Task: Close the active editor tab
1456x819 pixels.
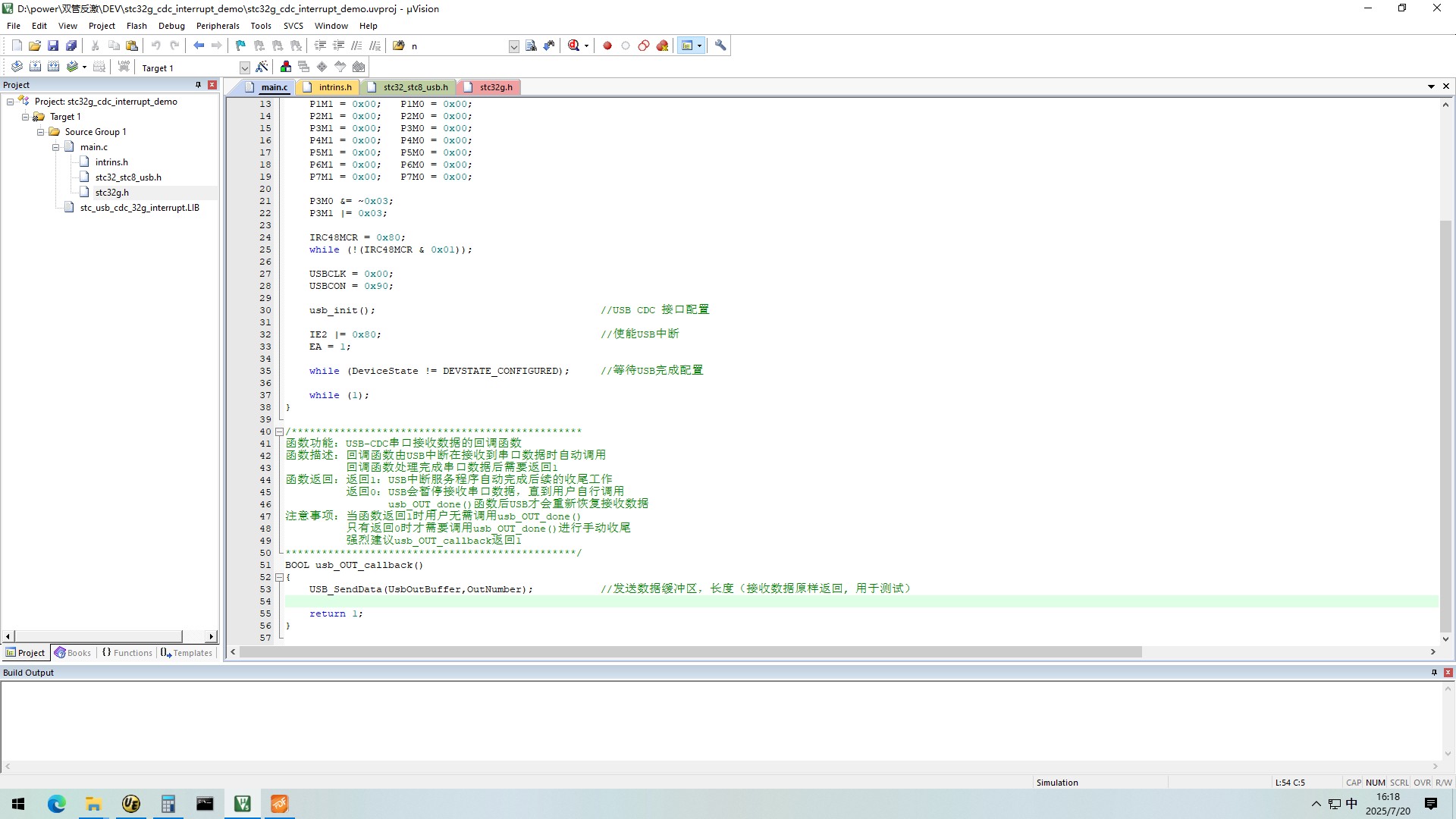Action: pos(1446,86)
